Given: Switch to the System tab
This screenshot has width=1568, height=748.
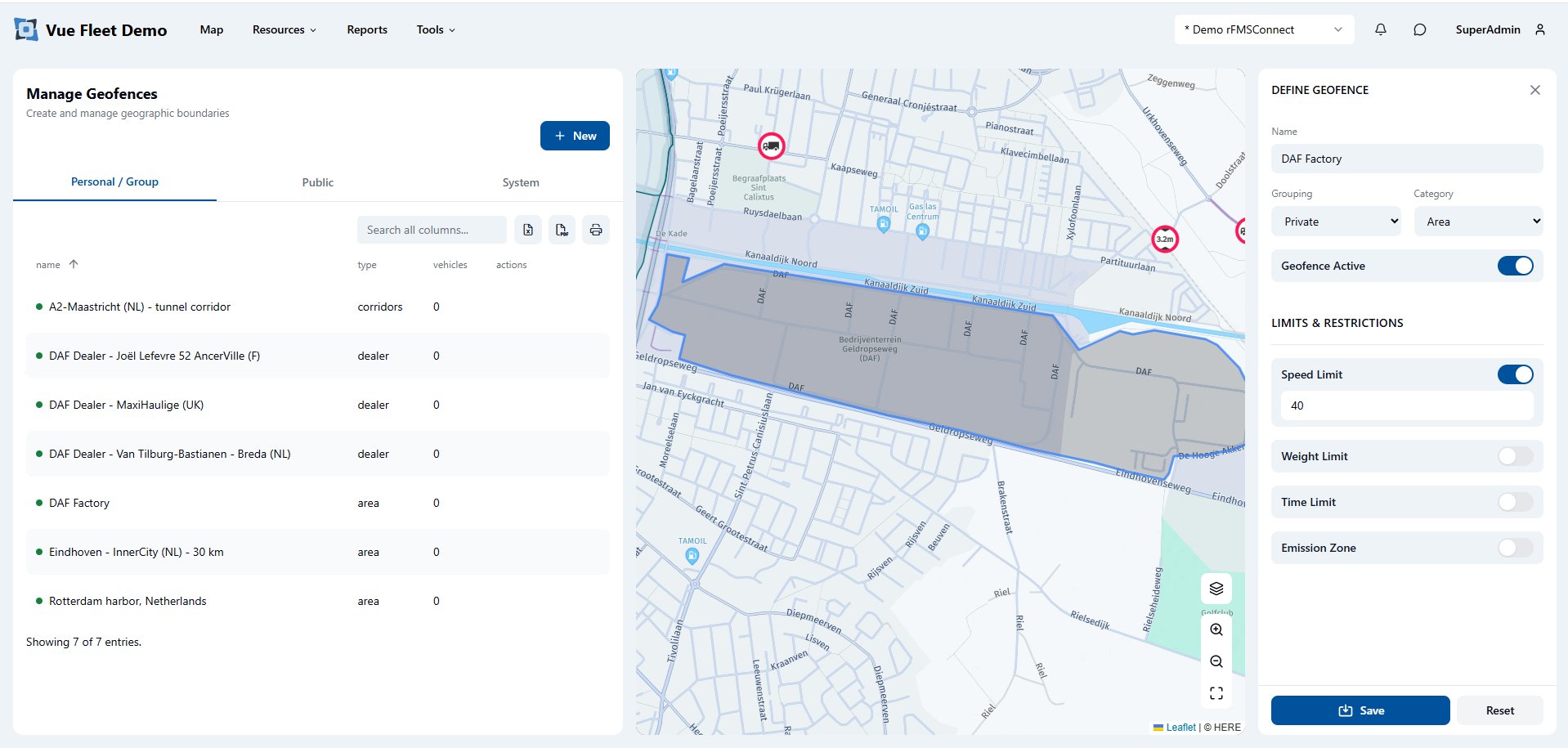Looking at the screenshot, I should [521, 182].
